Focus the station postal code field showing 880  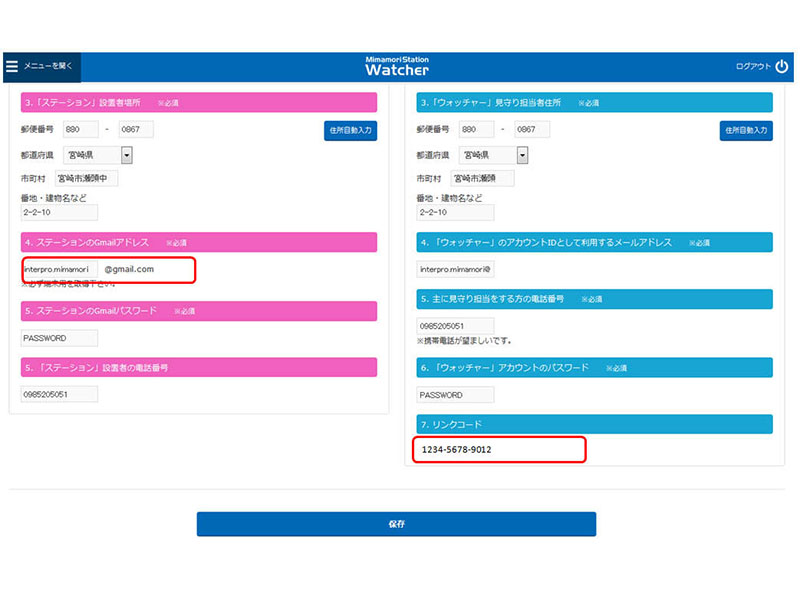[81, 130]
